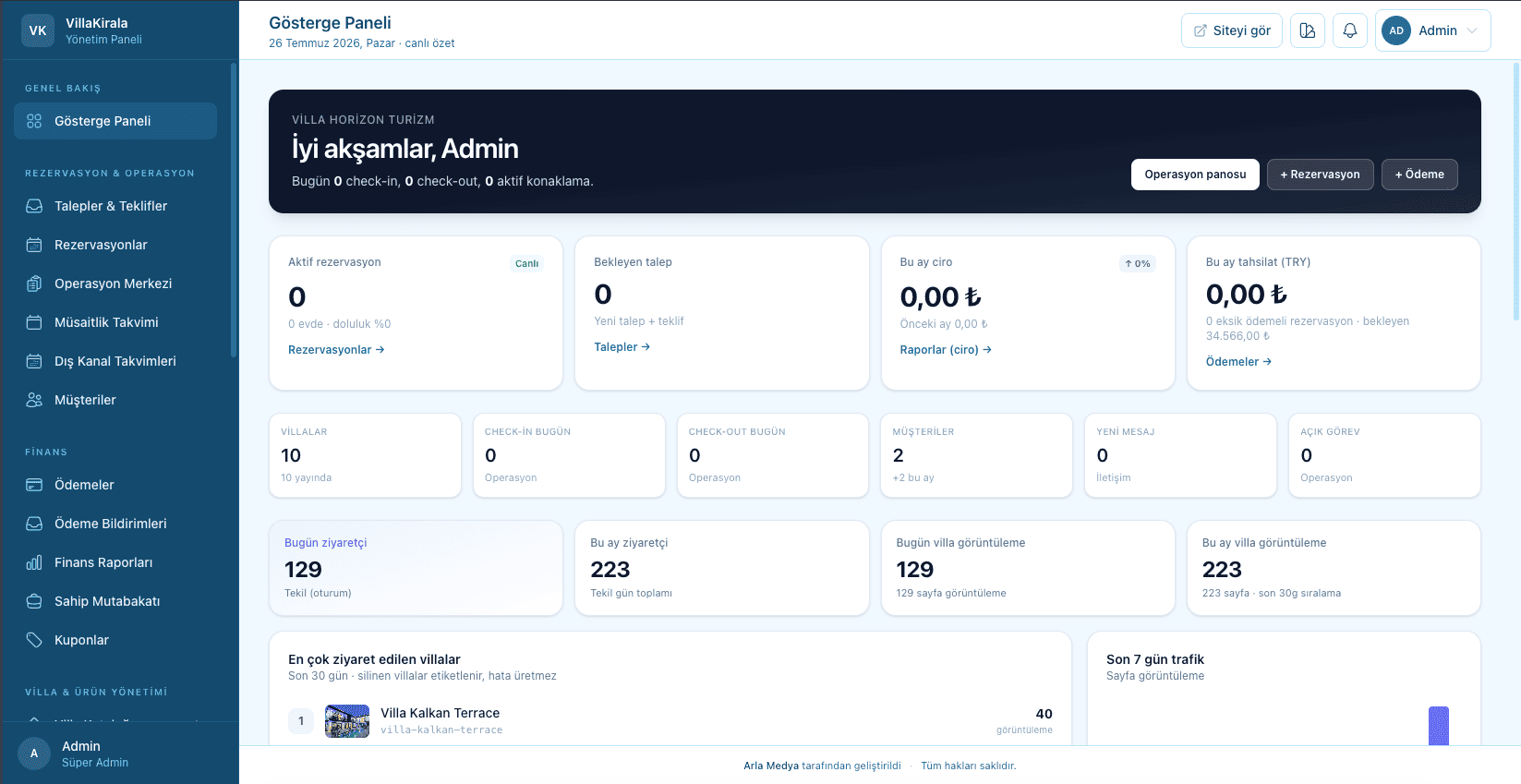Open the Talepler arrow link

click(x=622, y=347)
